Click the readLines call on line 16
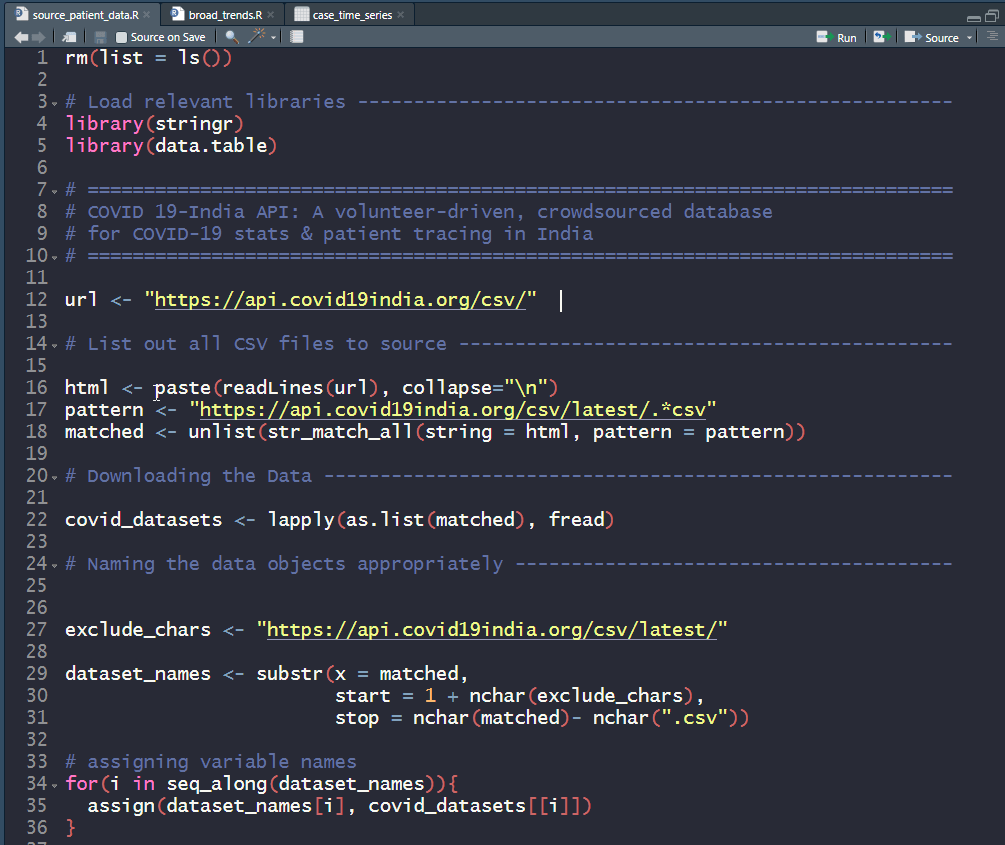This screenshot has height=845, width=1005. tap(272, 387)
